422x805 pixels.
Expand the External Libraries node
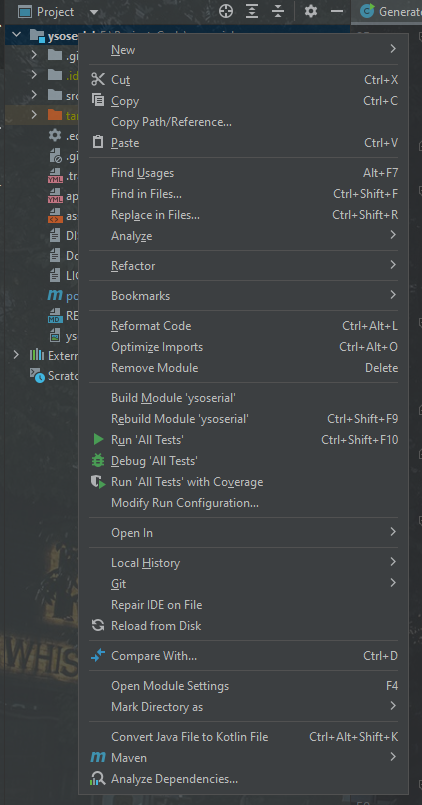tap(16, 355)
